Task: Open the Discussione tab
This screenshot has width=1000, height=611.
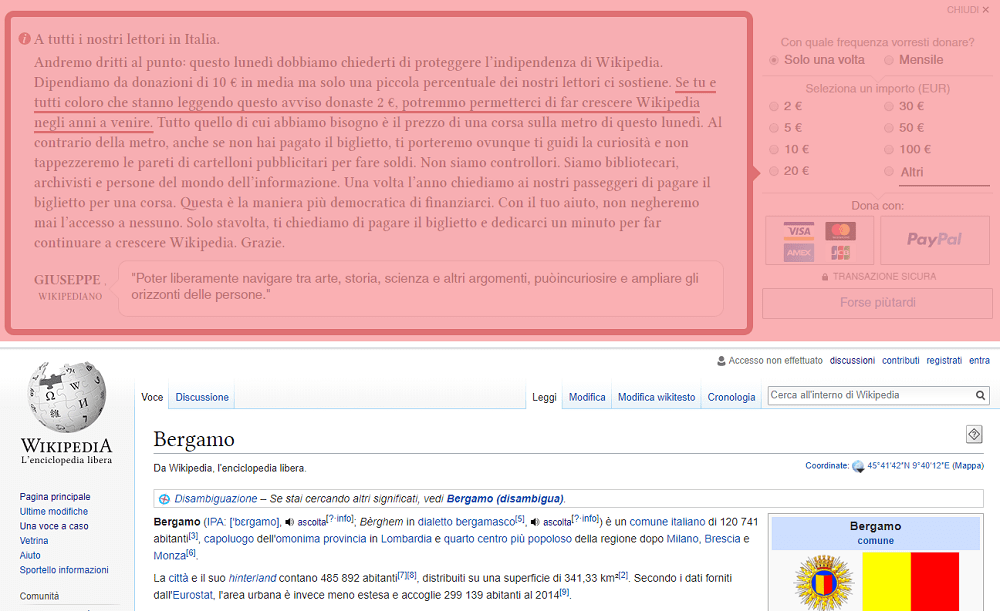Action: tap(201, 396)
